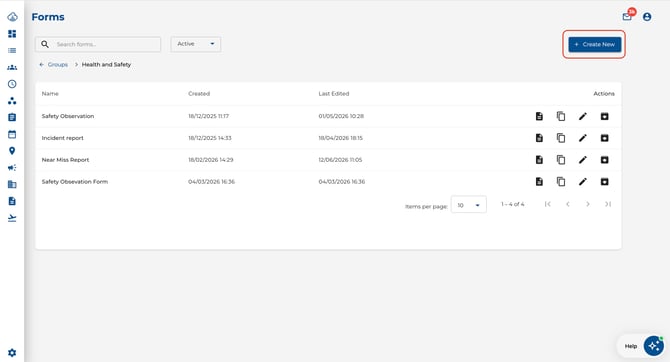The image size is (670, 362).
Task: Go to next page arrow in pagination
Action: click(588, 204)
